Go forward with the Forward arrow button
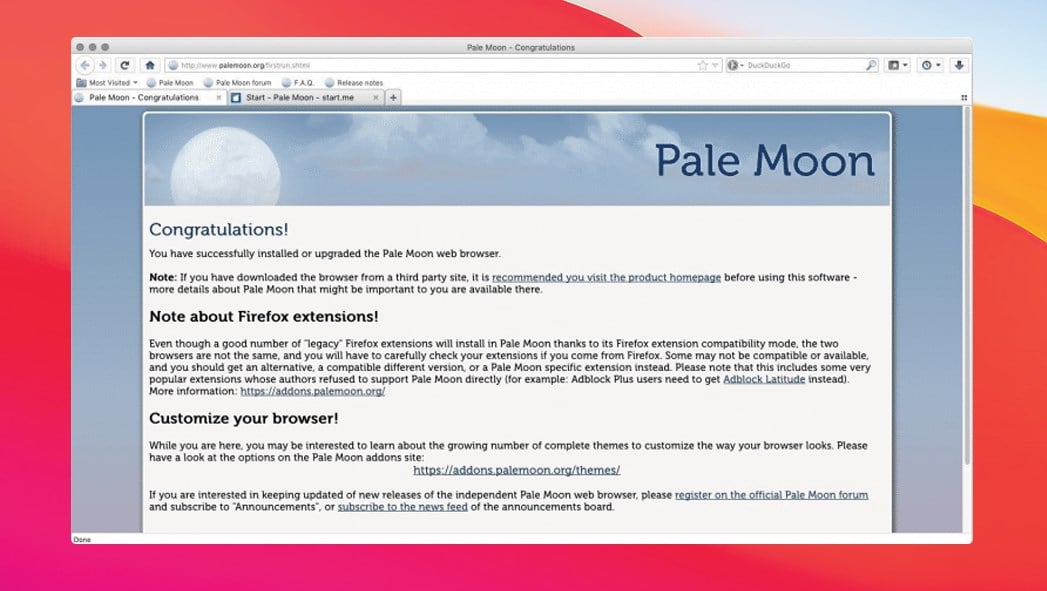Screen dimensions: 1047x591 click(x=103, y=65)
